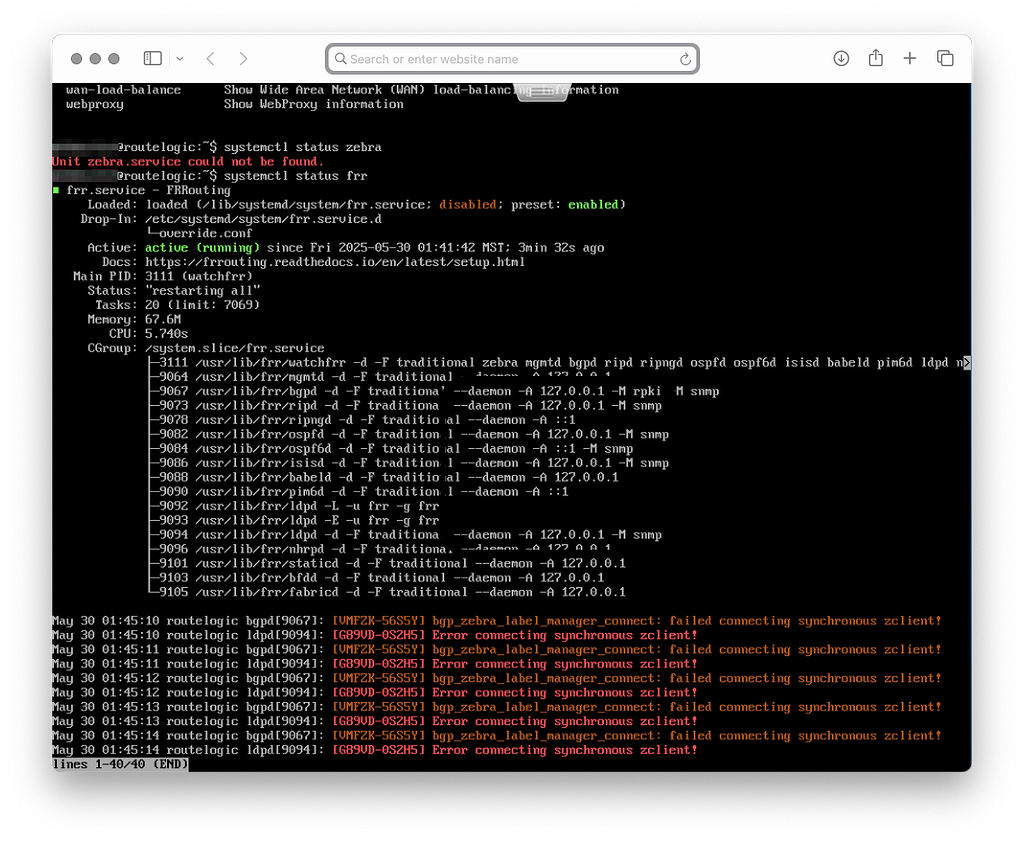
Task: Open Downloads using the arrow icon
Action: [x=841, y=58]
